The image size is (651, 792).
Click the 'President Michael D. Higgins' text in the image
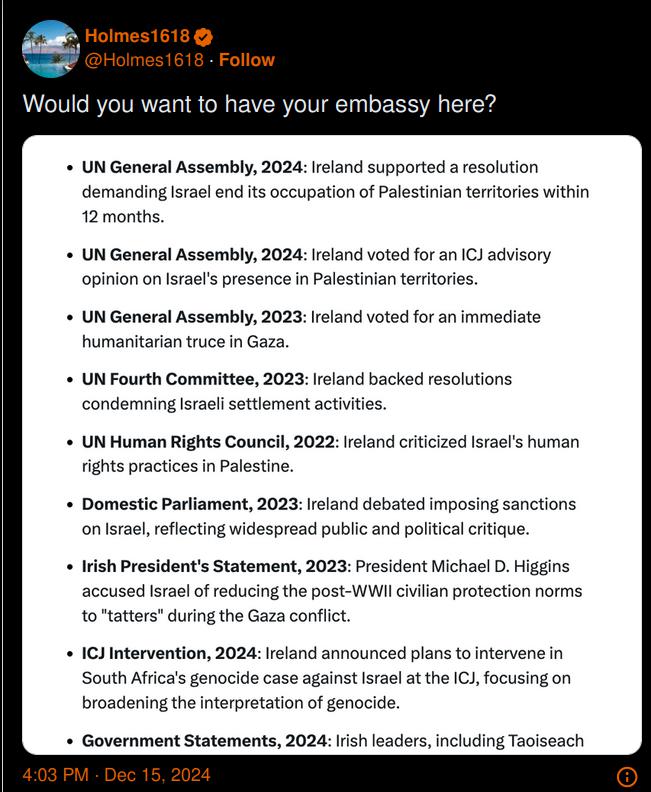click(462, 566)
